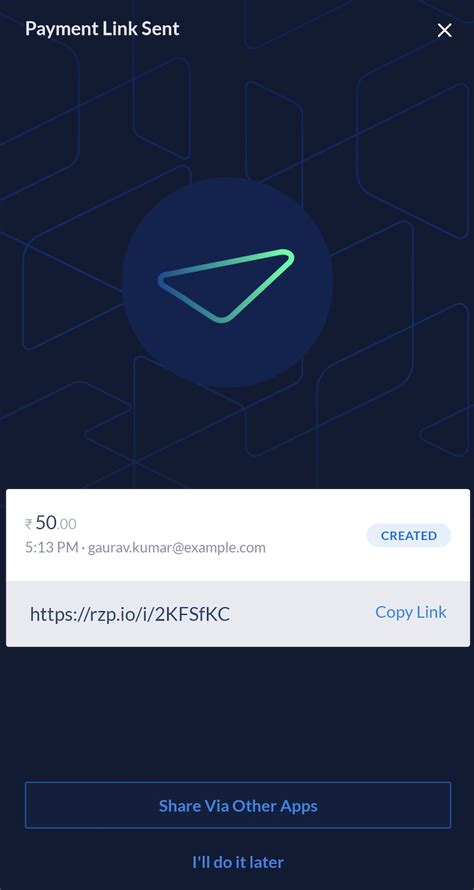This screenshot has width=474, height=890.
Task: Click the dark circle behind the plane icon
Action: pyautogui.click(x=227, y=282)
